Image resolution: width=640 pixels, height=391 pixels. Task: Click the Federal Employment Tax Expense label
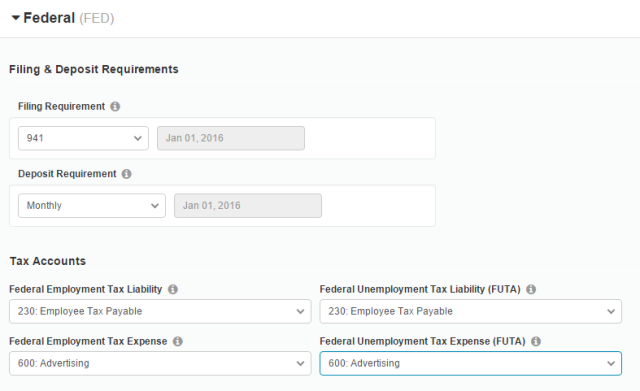click(x=88, y=341)
